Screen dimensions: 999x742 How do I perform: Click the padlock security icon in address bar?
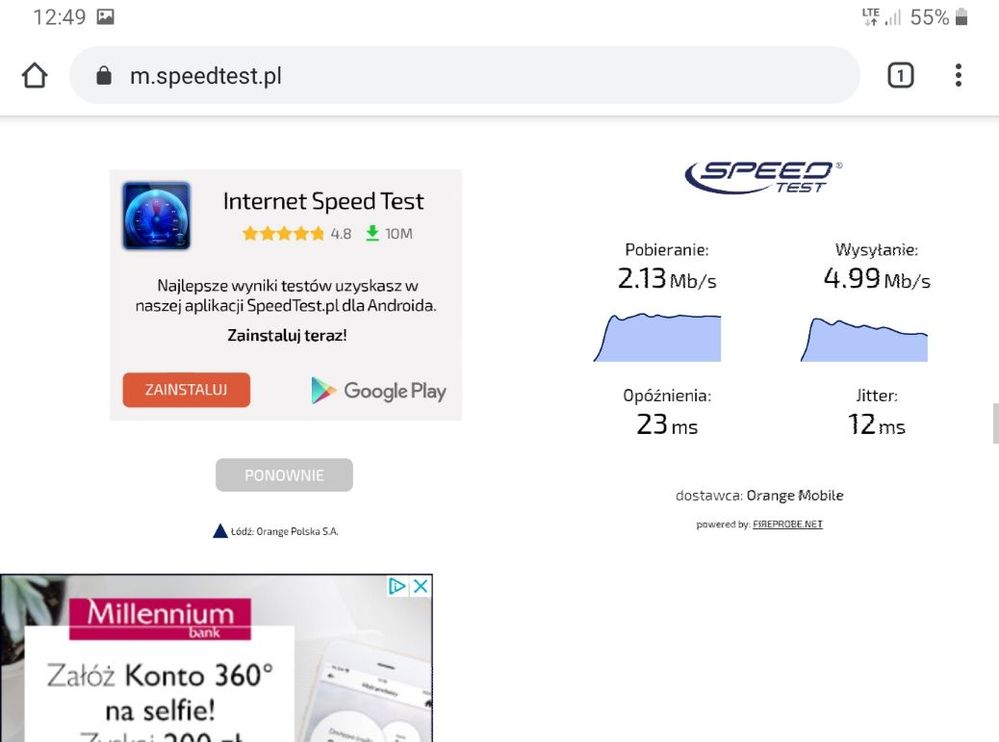[x=103, y=75]
